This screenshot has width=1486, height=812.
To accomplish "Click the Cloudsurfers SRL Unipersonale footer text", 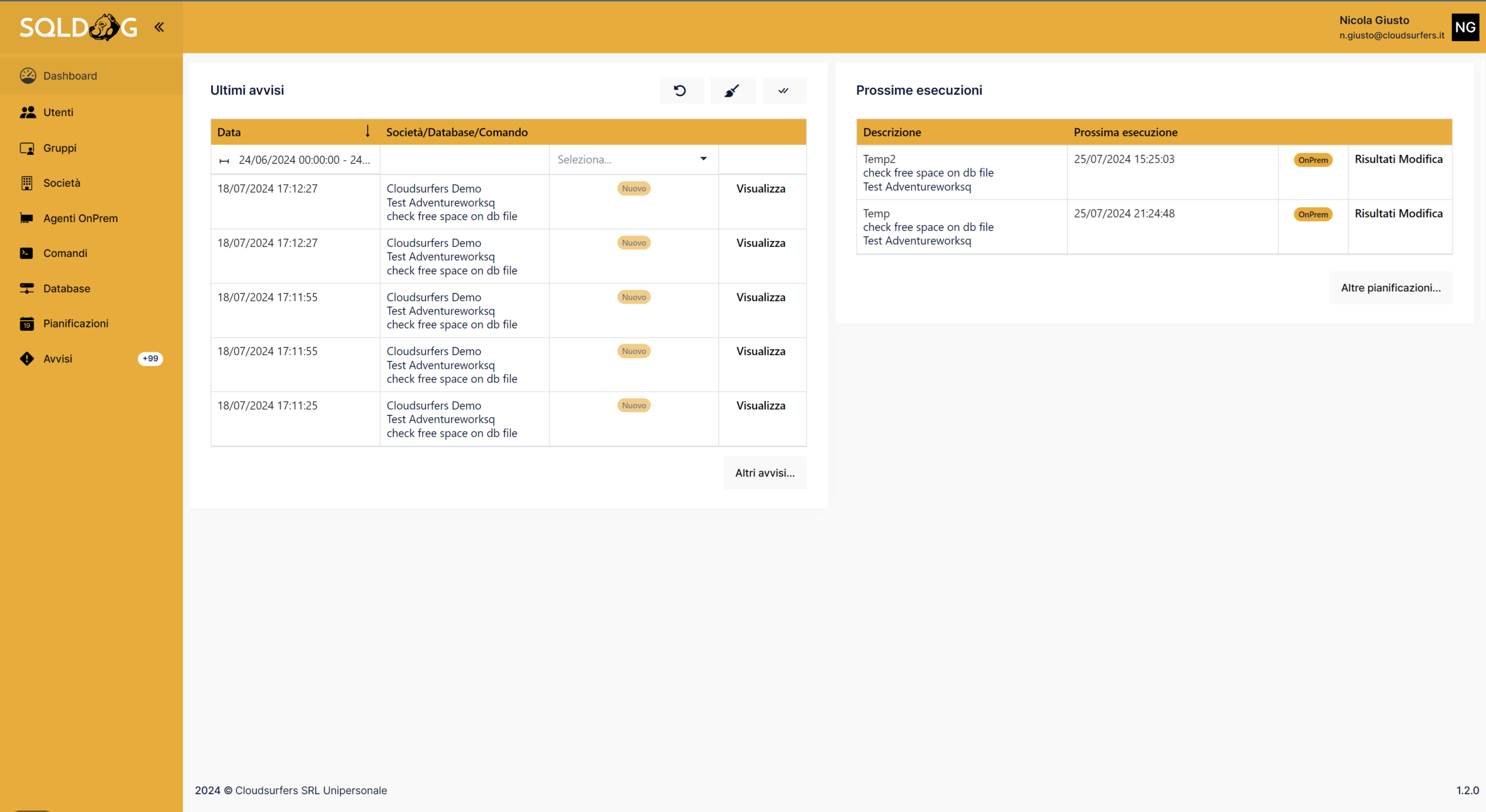I will click(x=311, y=790).
